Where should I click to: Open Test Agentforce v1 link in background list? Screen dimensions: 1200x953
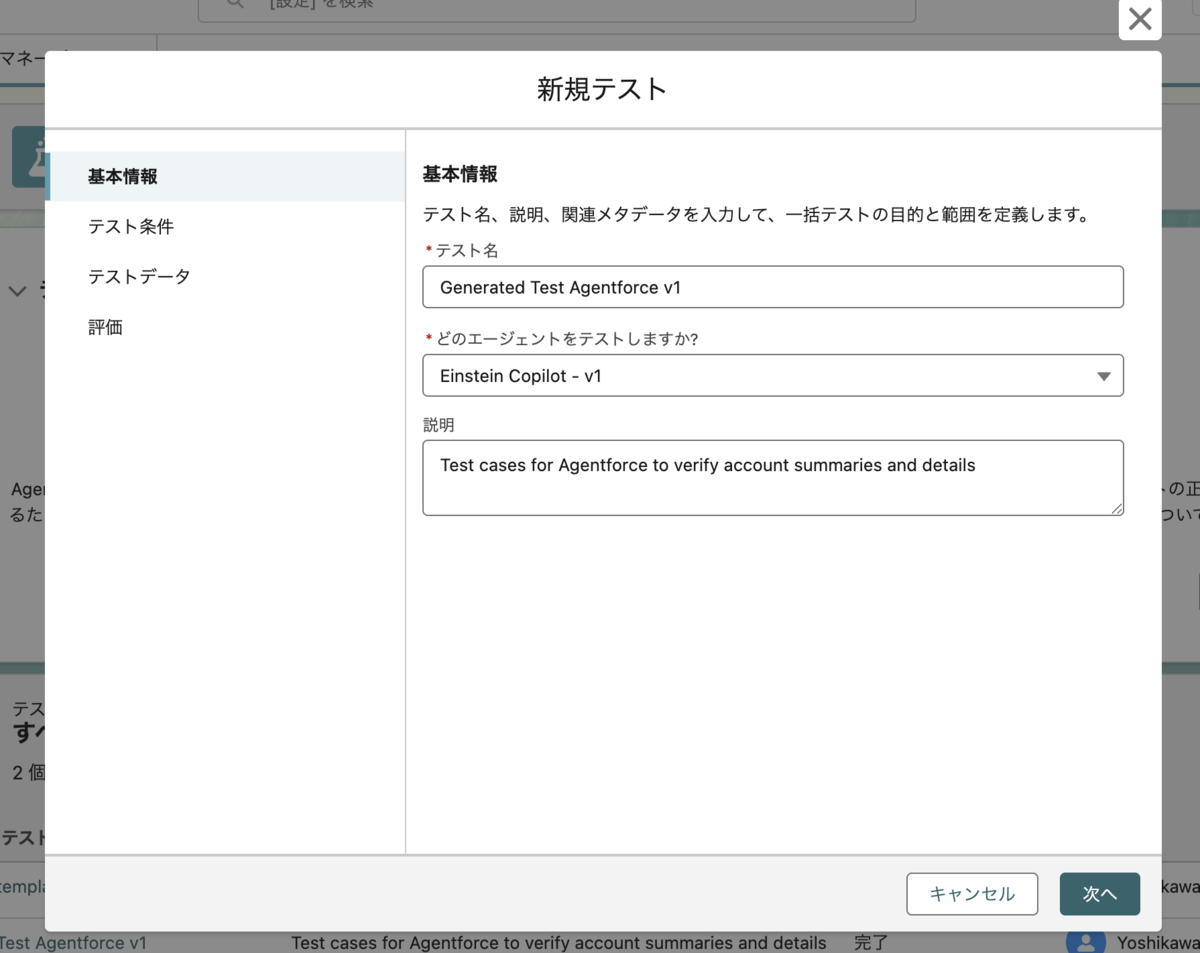(73, 943)
